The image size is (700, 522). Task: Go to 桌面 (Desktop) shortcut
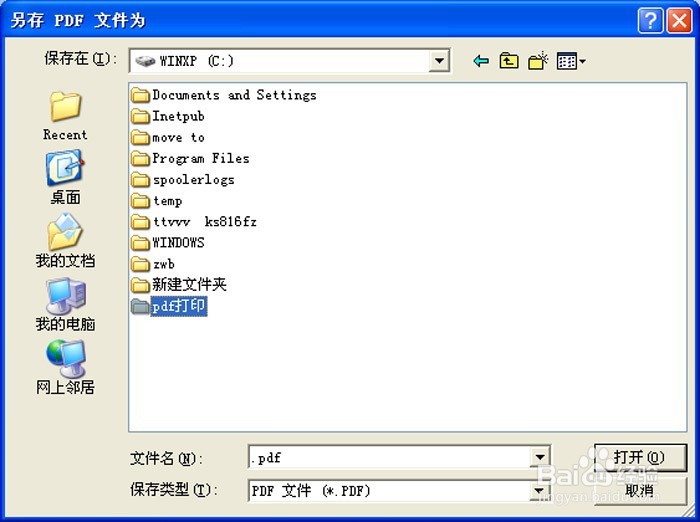(x=65, y=177)
